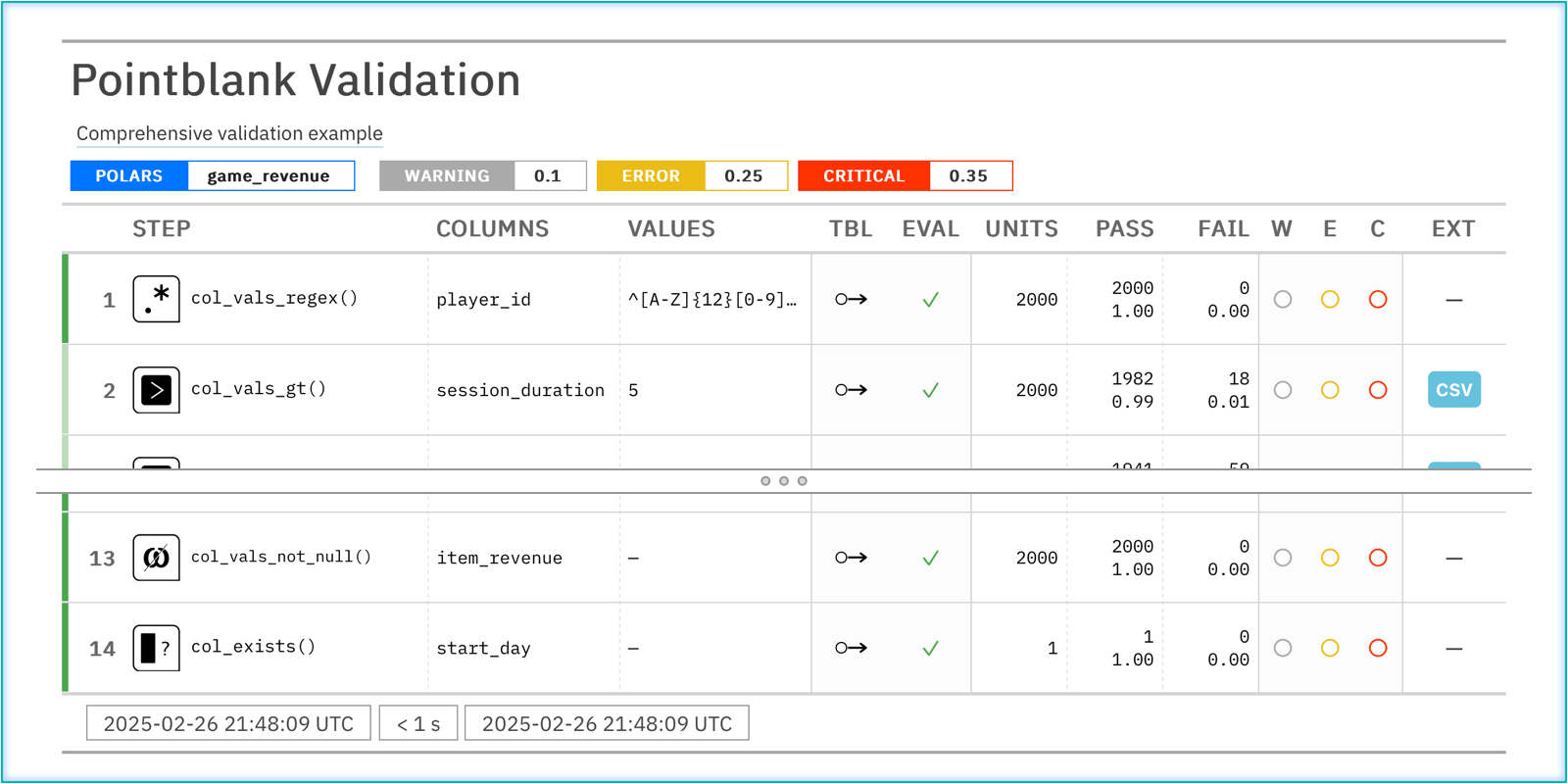Click the TBL arrow icon for step 14
This screenshot has width=1568, height=784.
pyautogui.click(x=851, y=648)
